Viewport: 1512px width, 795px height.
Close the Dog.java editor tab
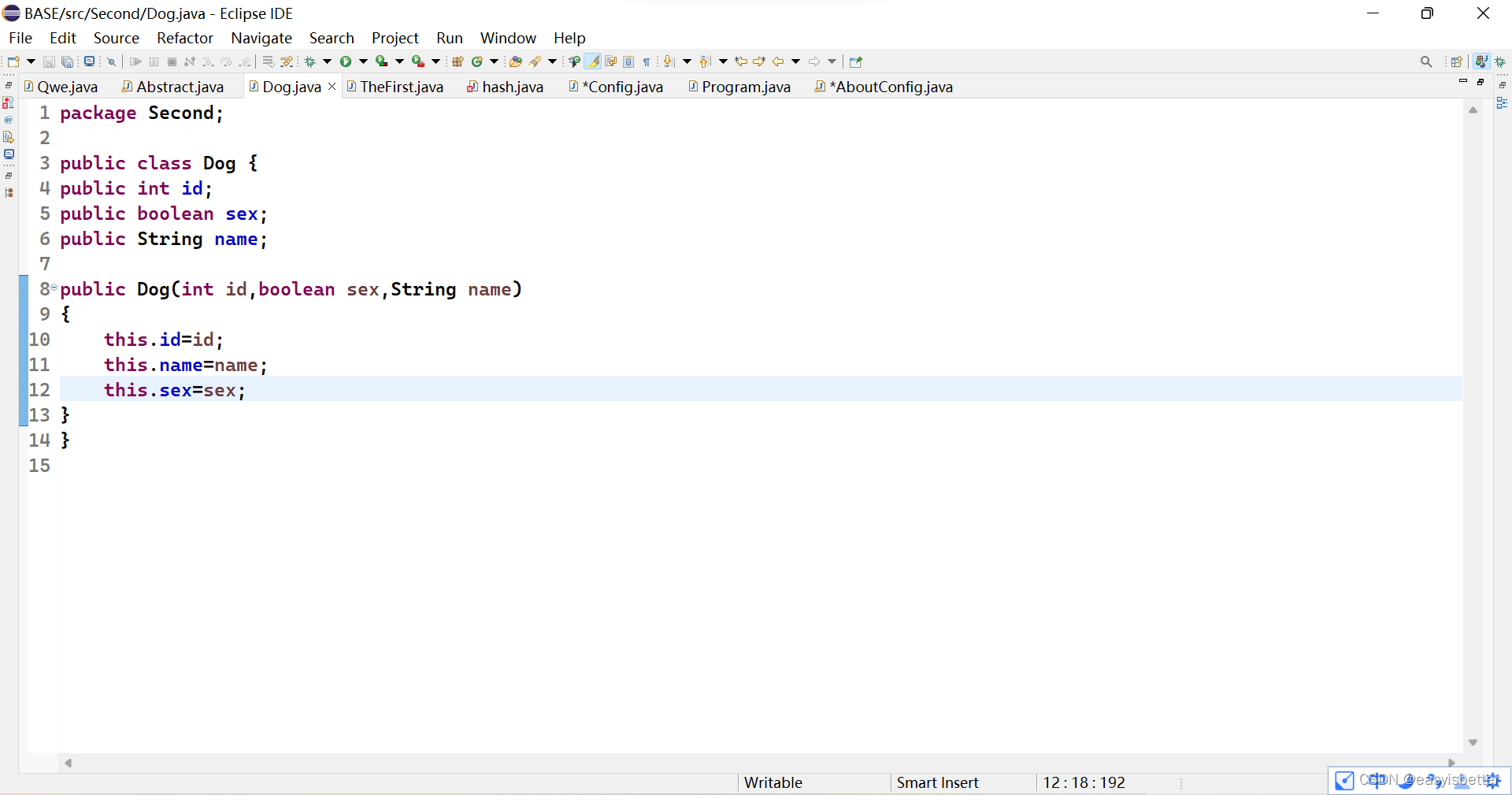(x=332, y=87)
